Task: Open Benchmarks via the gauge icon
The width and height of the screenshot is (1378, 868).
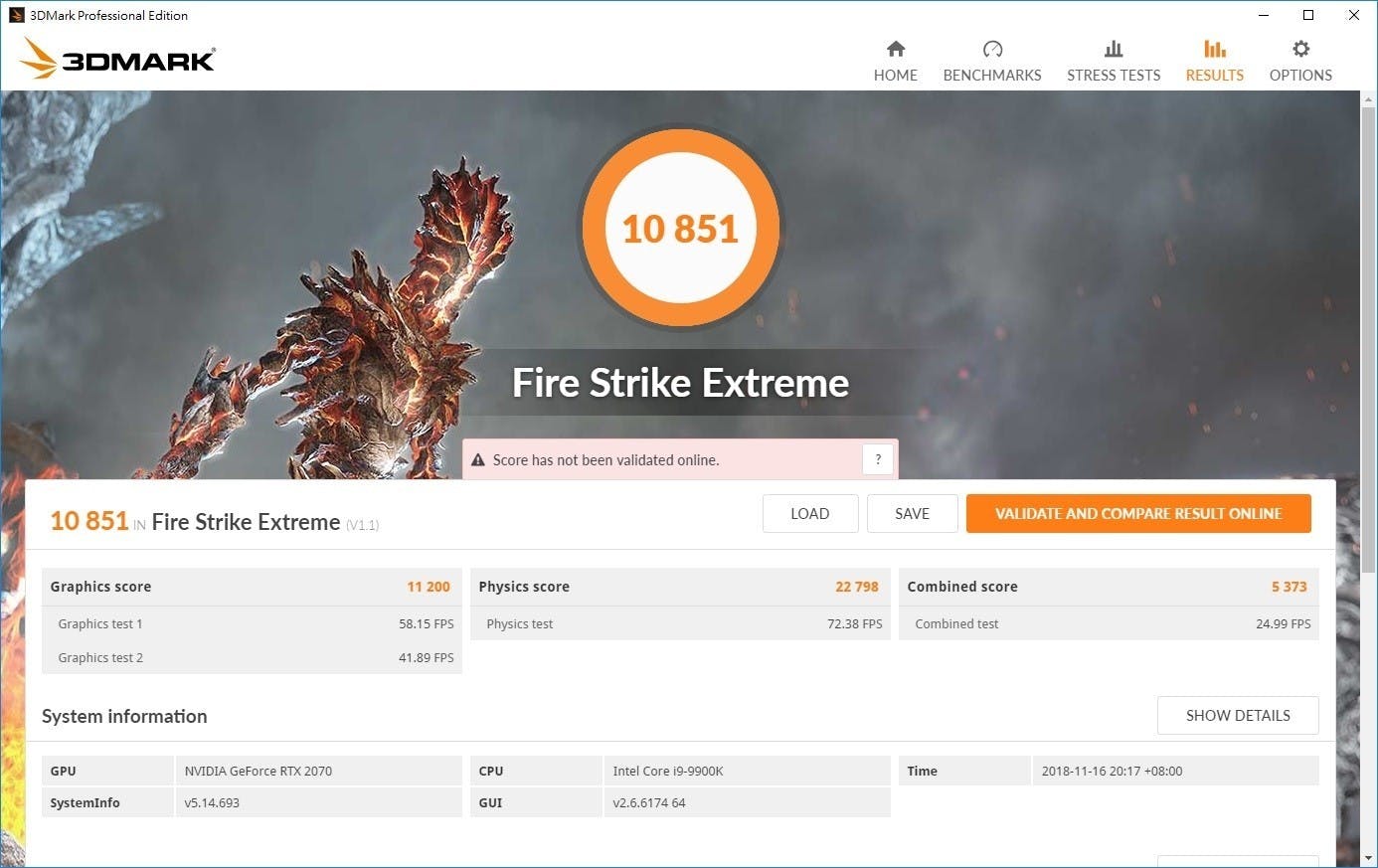Action: (x=991, y=49)
